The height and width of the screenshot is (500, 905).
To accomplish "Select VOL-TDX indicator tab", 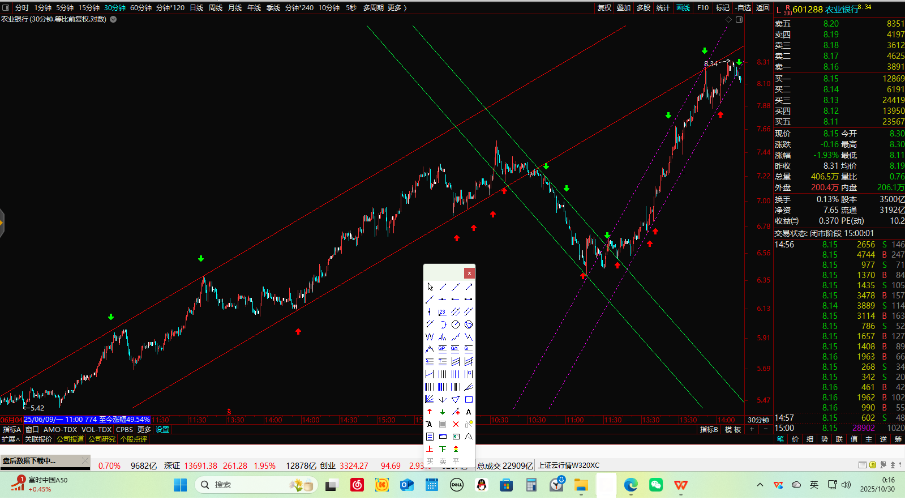I will point(96,430).
